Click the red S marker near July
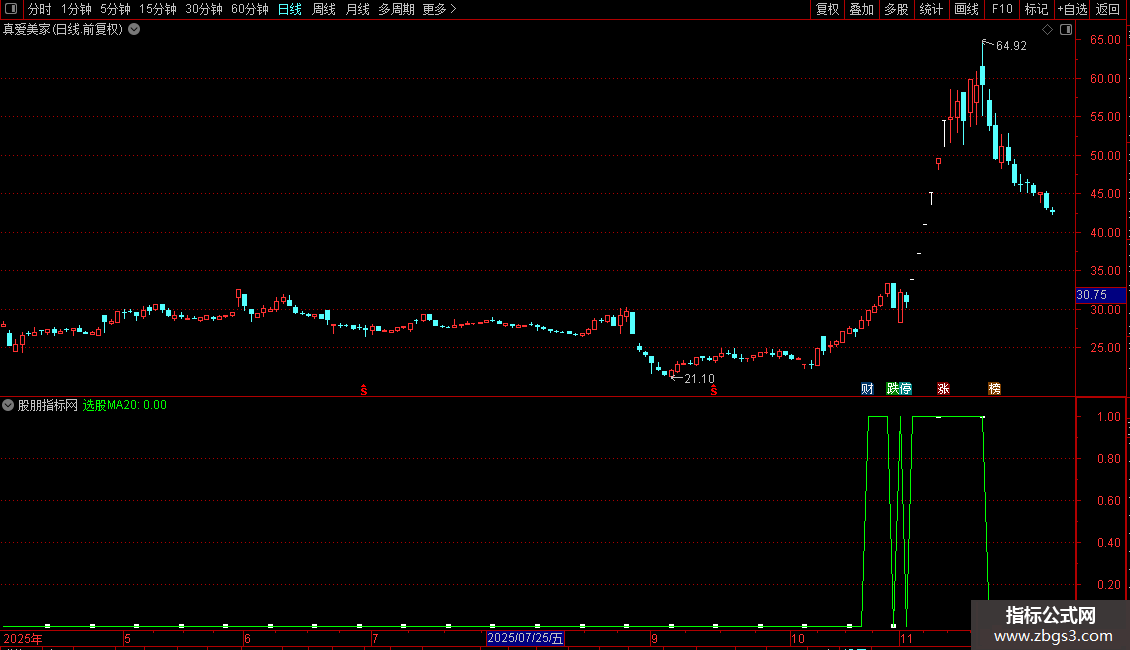This screenshot has height=650, width=1130. [x=364, y=390]
